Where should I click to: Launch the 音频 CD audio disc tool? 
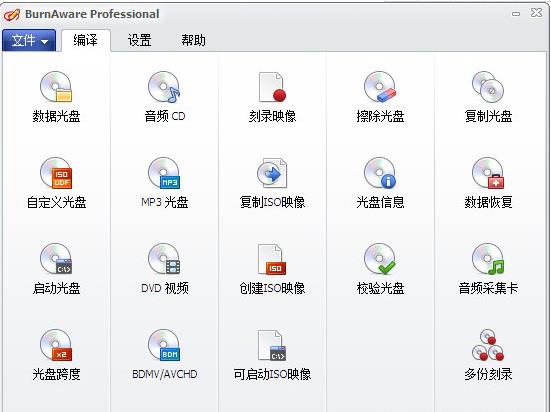tap(164, 97)
